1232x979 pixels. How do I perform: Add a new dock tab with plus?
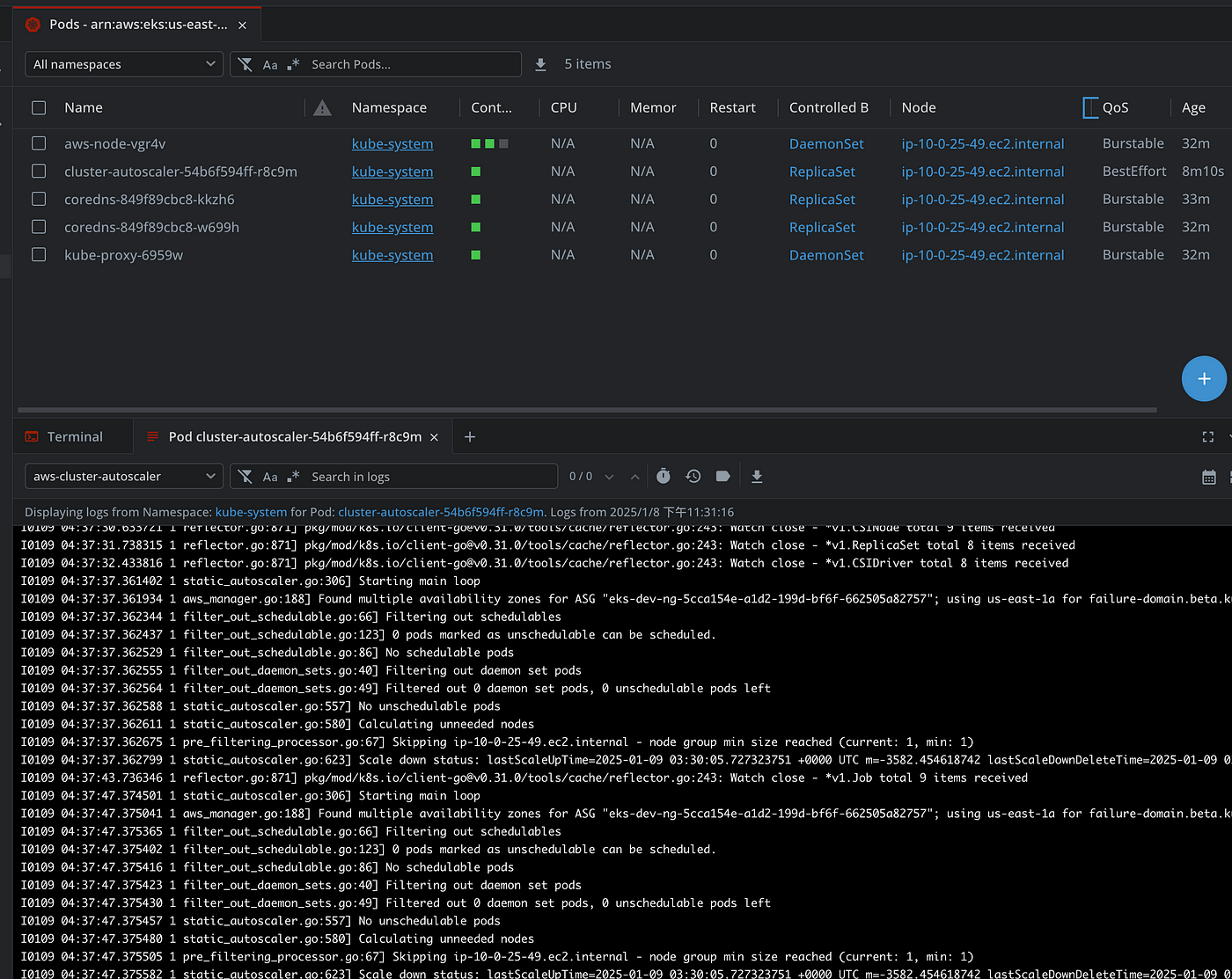tap(470, 437)
